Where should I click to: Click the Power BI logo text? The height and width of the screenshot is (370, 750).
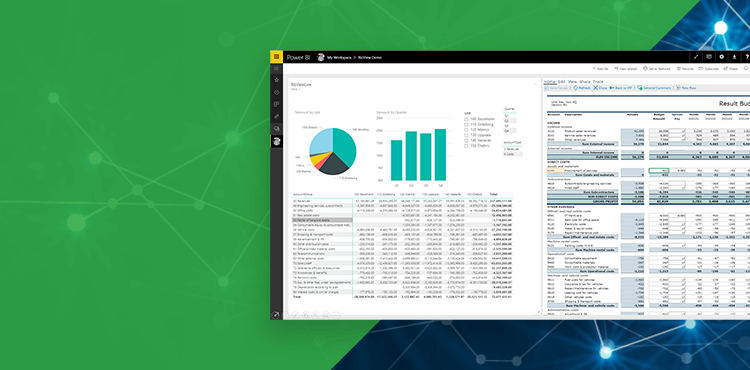tap(298, 57)
